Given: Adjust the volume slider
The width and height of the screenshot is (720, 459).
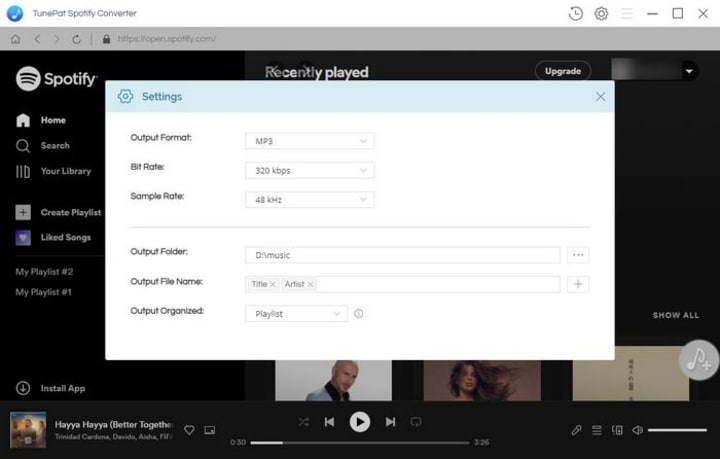Looking at the screenshot, I should [x=677, y=430].
